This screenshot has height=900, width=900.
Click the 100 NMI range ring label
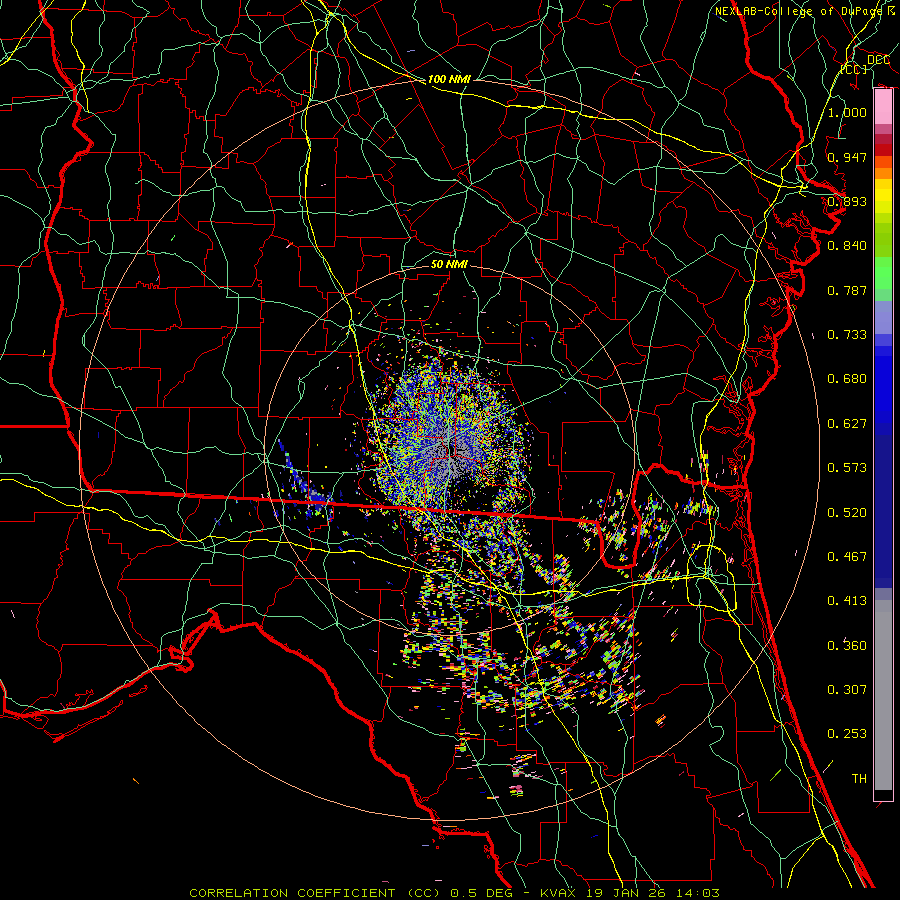[449, 79]
